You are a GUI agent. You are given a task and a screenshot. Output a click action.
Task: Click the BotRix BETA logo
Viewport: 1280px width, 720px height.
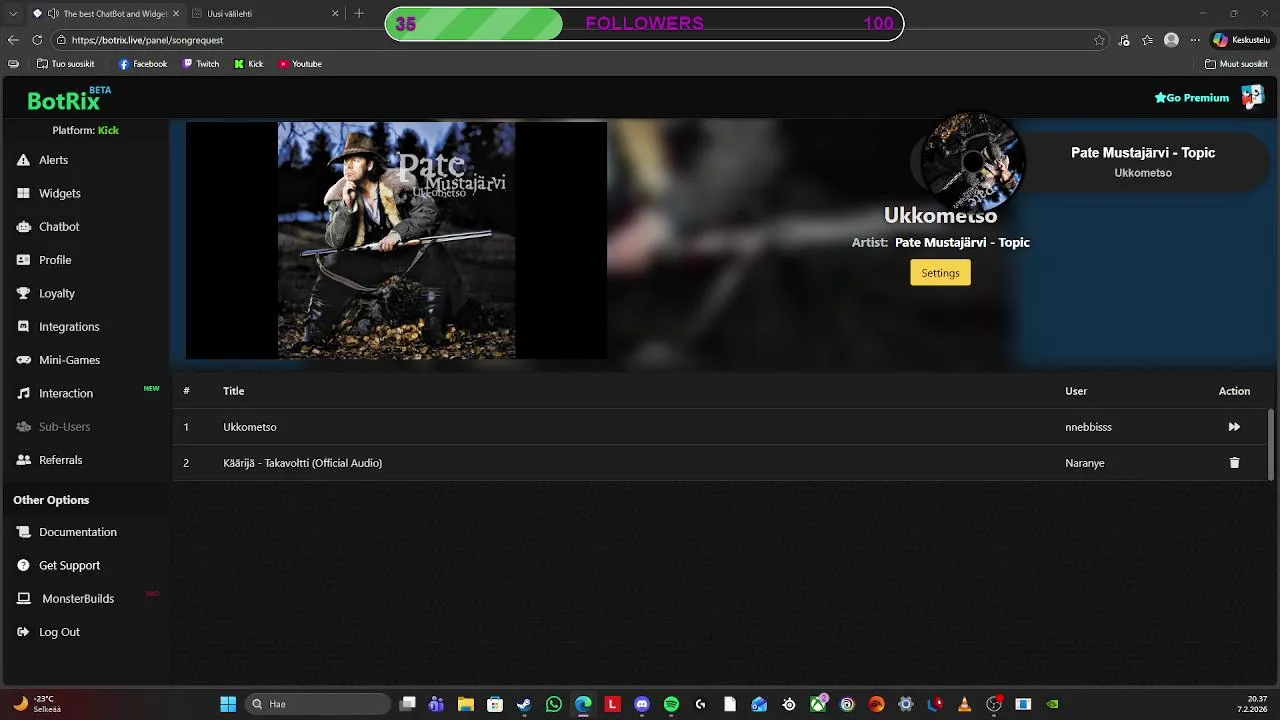click(x=68, y=99)
